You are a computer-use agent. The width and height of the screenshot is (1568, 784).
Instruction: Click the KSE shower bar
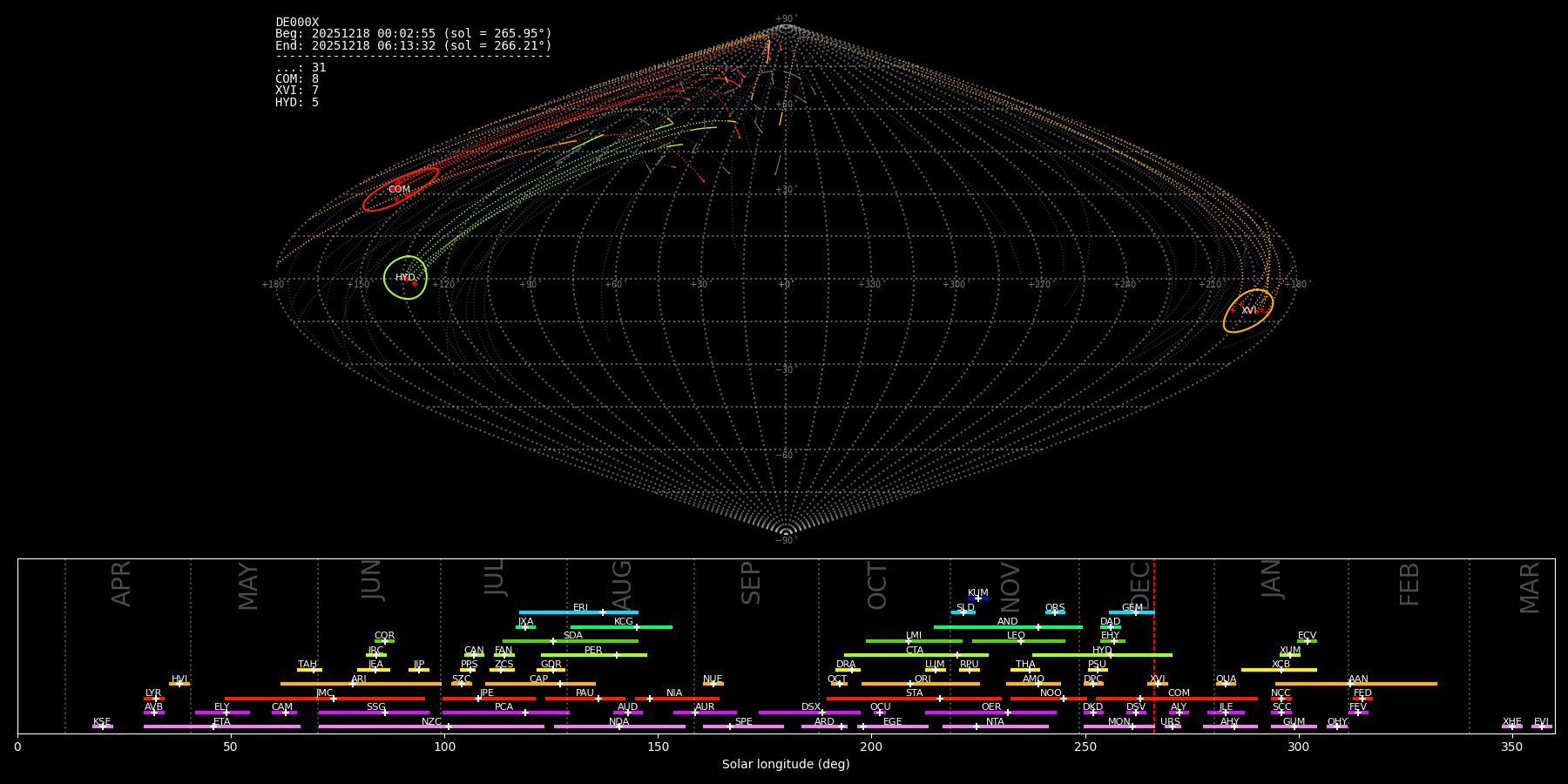(102, 727)
